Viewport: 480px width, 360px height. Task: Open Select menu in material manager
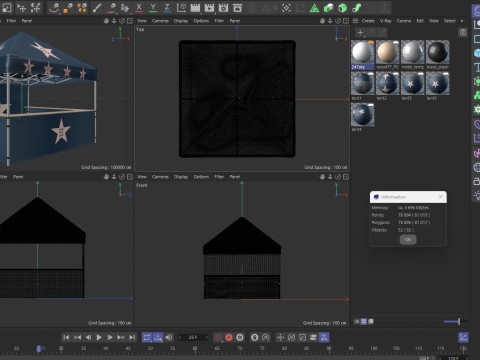(x=449, y=21)
